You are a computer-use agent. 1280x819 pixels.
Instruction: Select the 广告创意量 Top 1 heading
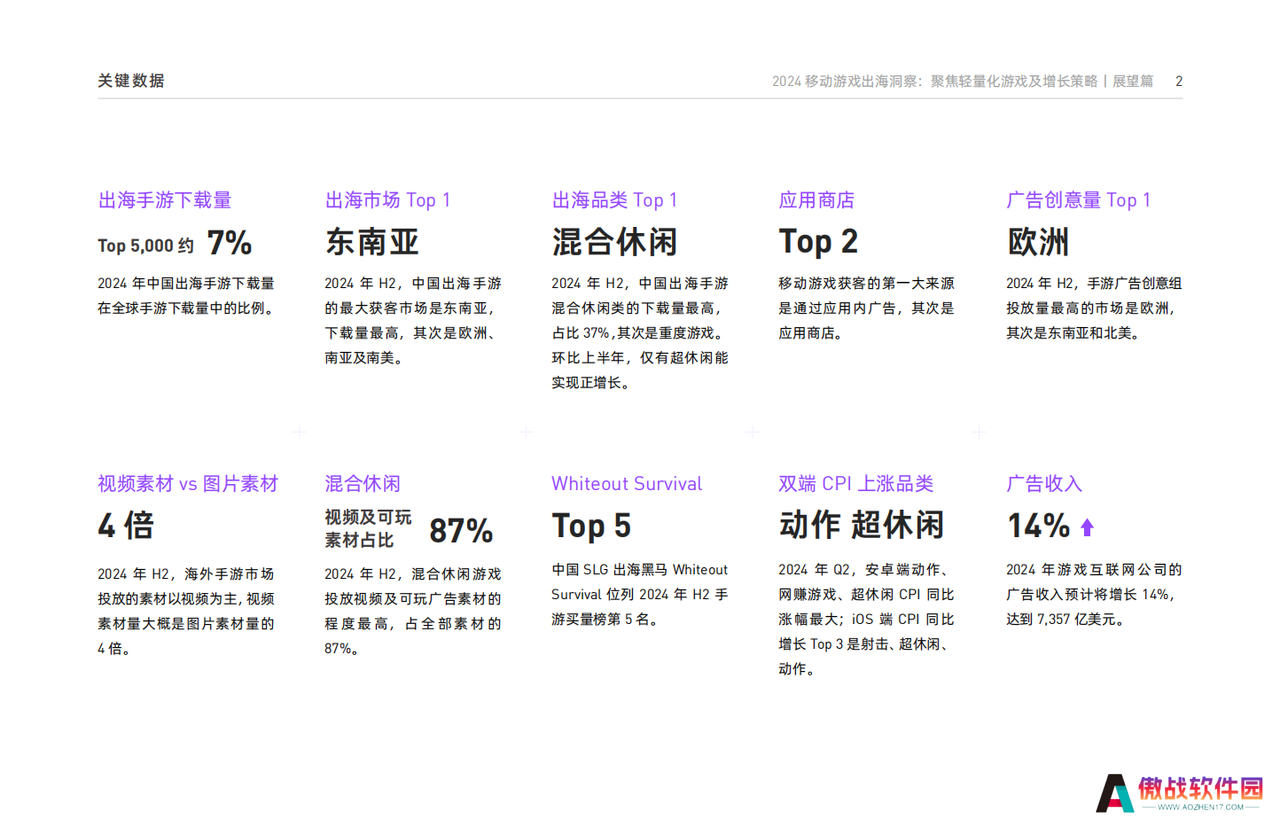tap(1078, 200)
